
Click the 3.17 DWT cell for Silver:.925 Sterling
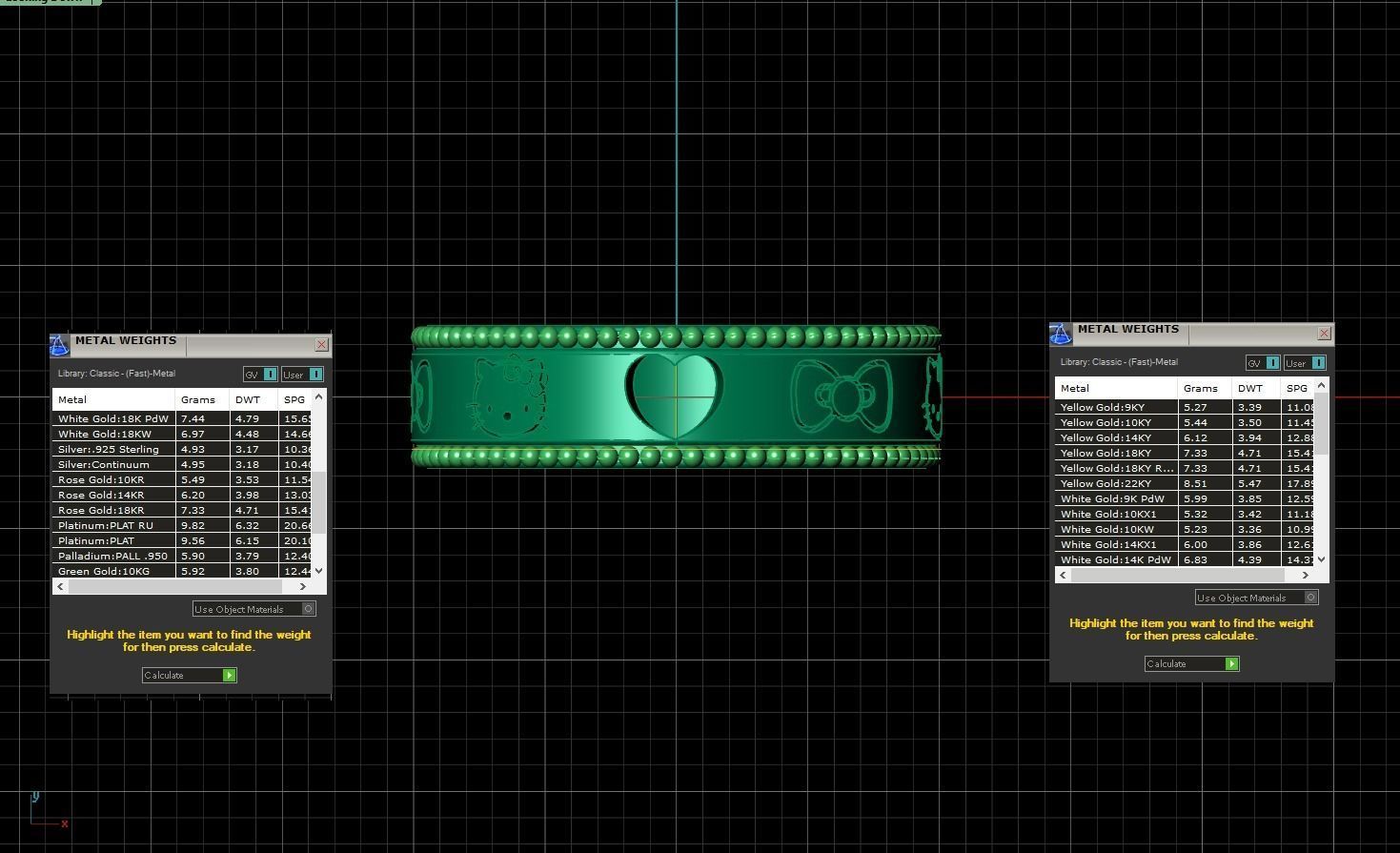pyautogui.click(x=254, y=449)
